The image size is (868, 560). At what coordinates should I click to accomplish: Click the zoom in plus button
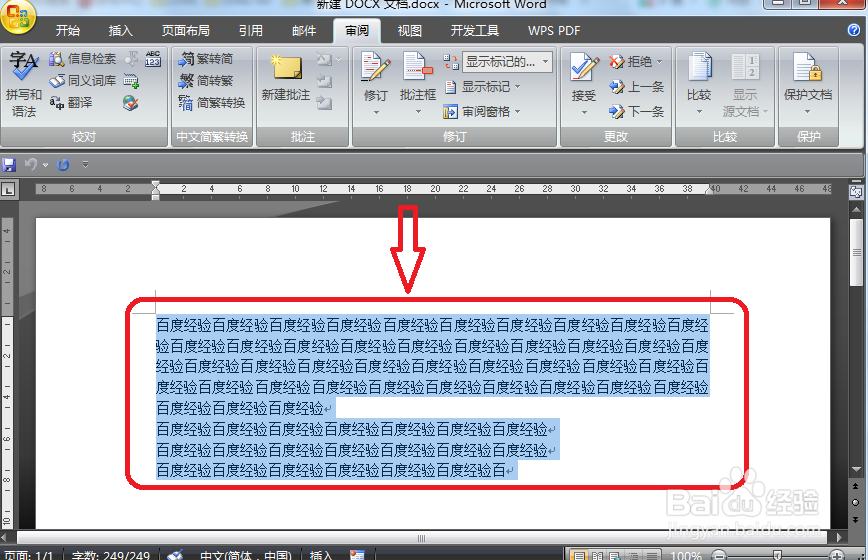tap(837, 555)
